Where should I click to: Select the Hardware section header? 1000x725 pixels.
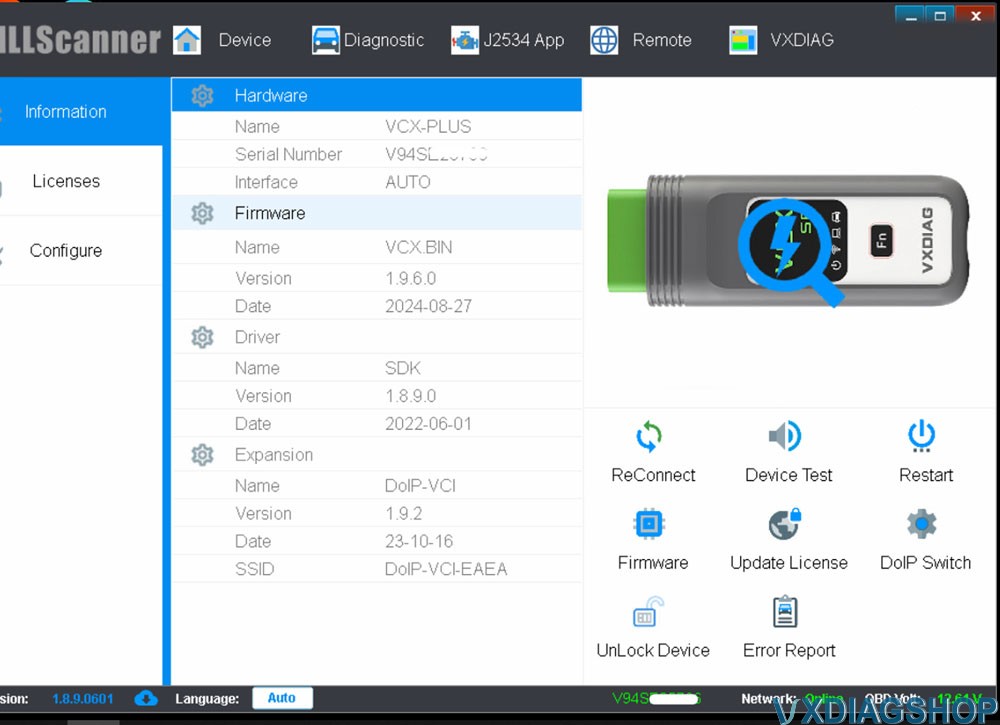(x=376, y=95)
